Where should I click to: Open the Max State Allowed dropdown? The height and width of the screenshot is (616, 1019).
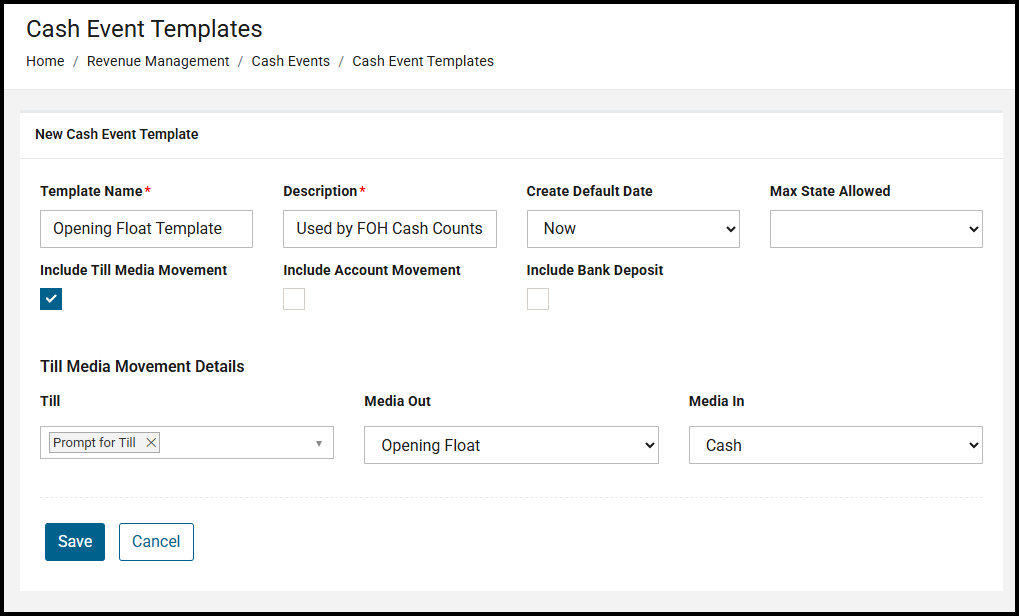[876, 229]
